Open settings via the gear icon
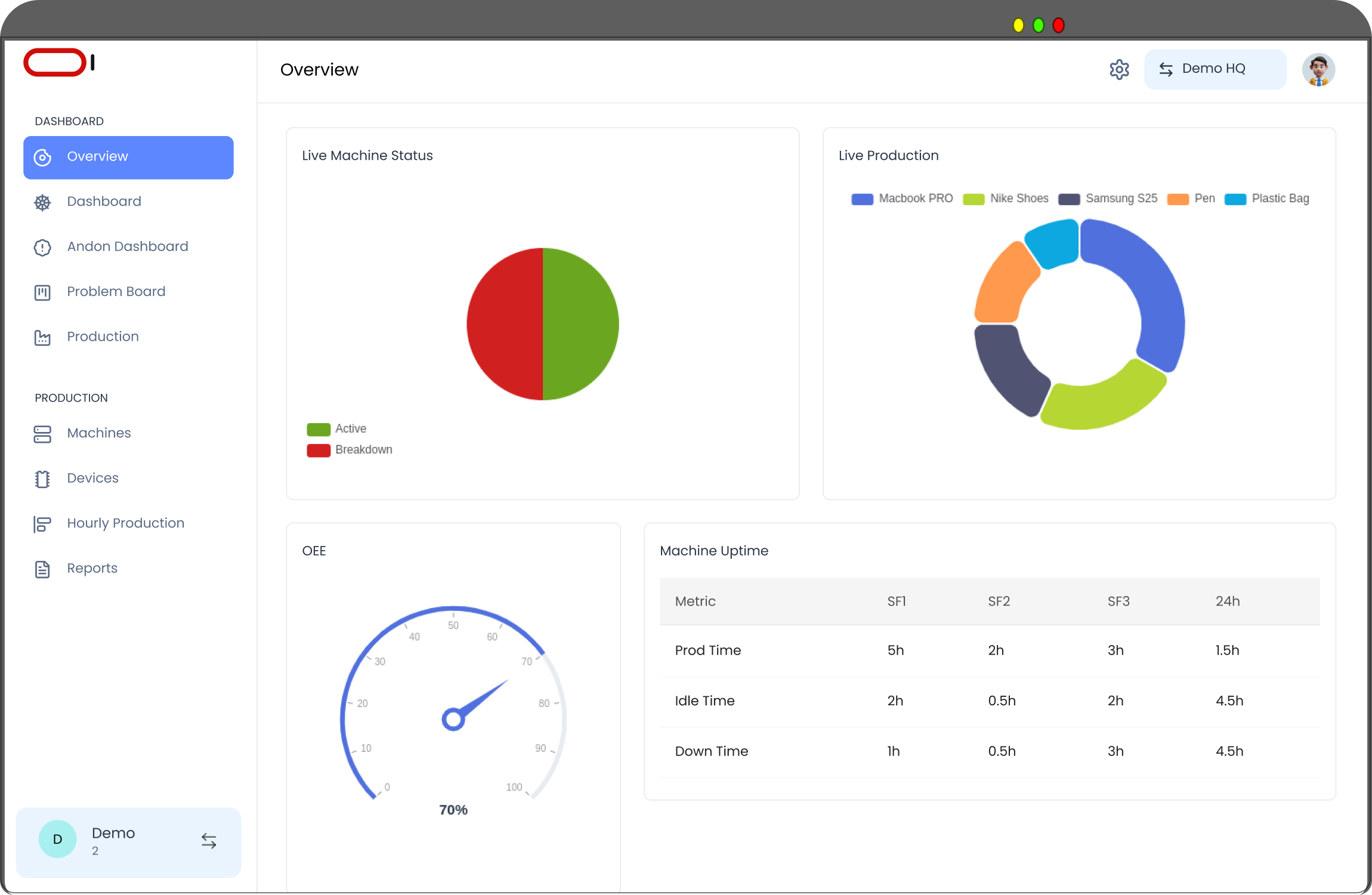The width and height of the screenshot is (1372, 895). (x=1120, y=69)
